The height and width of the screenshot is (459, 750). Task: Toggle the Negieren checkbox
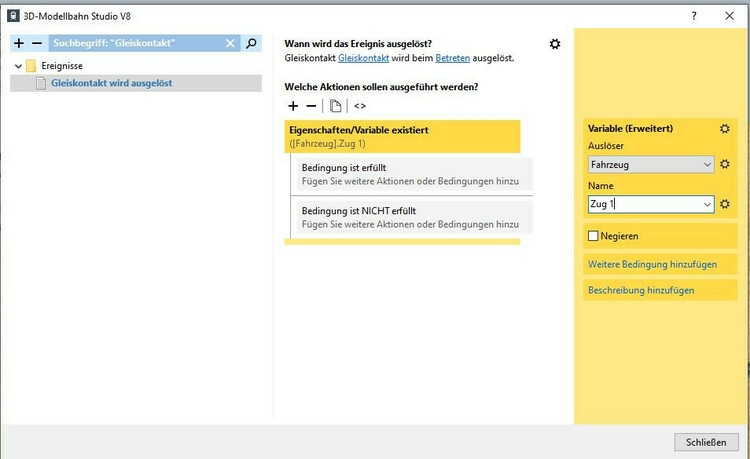(x=593, y=236)
